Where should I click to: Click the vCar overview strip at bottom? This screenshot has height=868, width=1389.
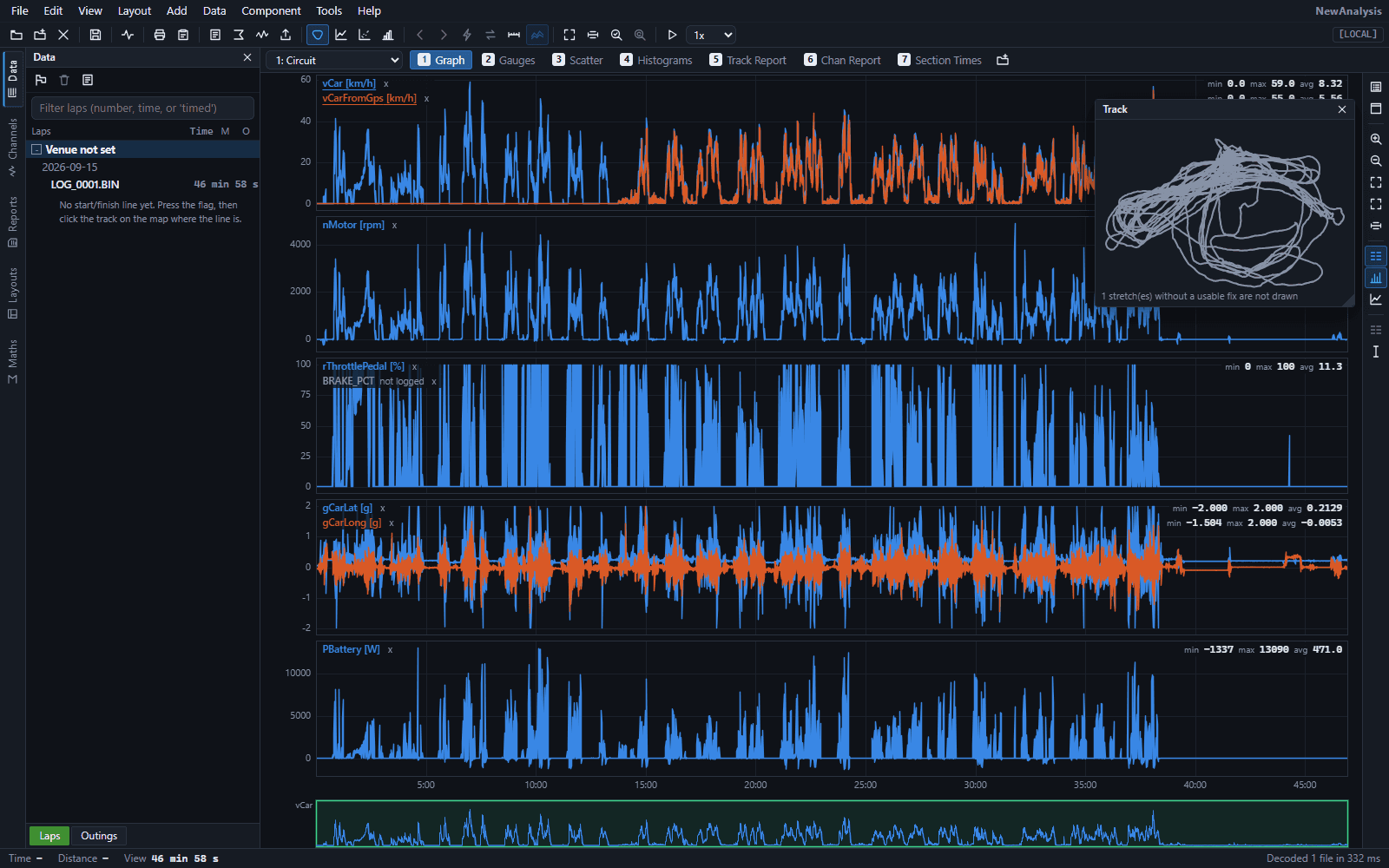pyautogui.click(x=832, y=823)
